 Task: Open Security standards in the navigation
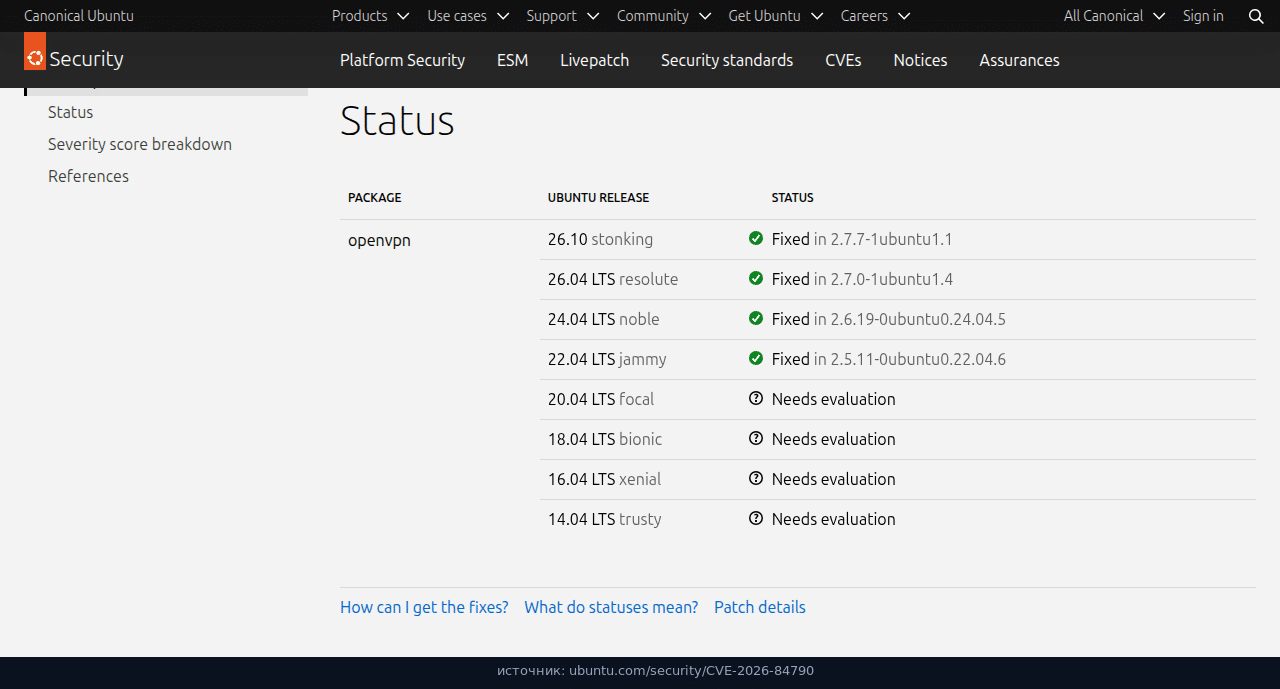(x=727, y=60)
